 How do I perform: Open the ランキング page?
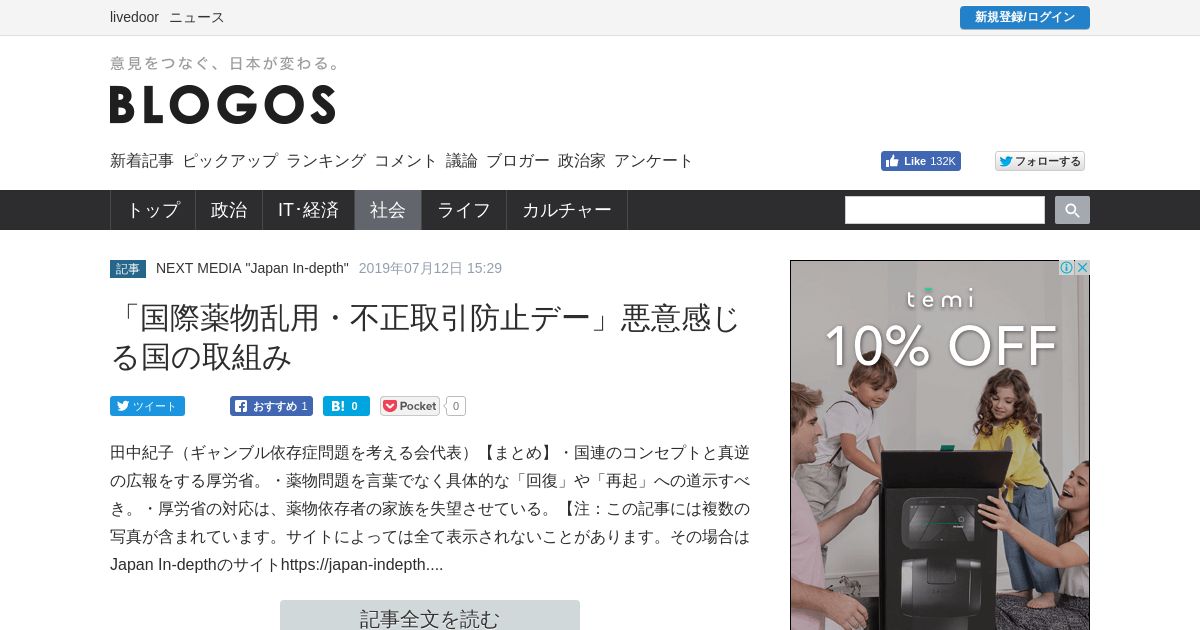pos(326,160)
